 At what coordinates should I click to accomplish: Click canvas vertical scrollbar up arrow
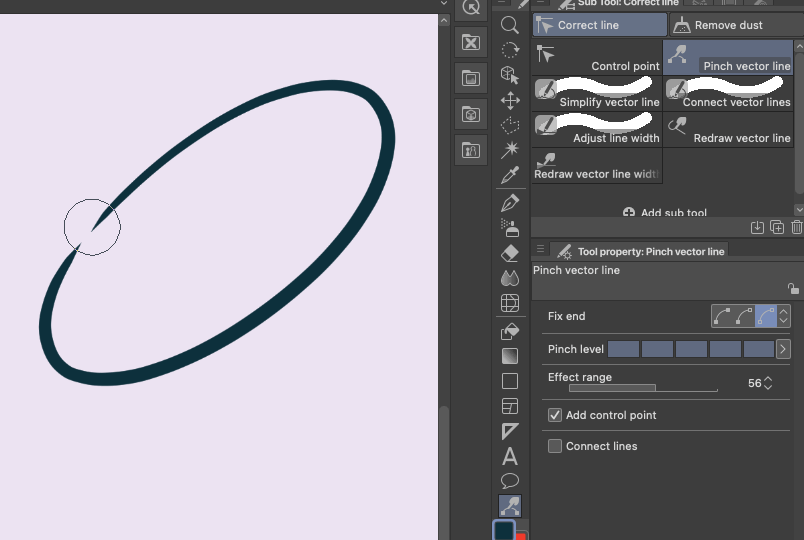click(444, 21)
